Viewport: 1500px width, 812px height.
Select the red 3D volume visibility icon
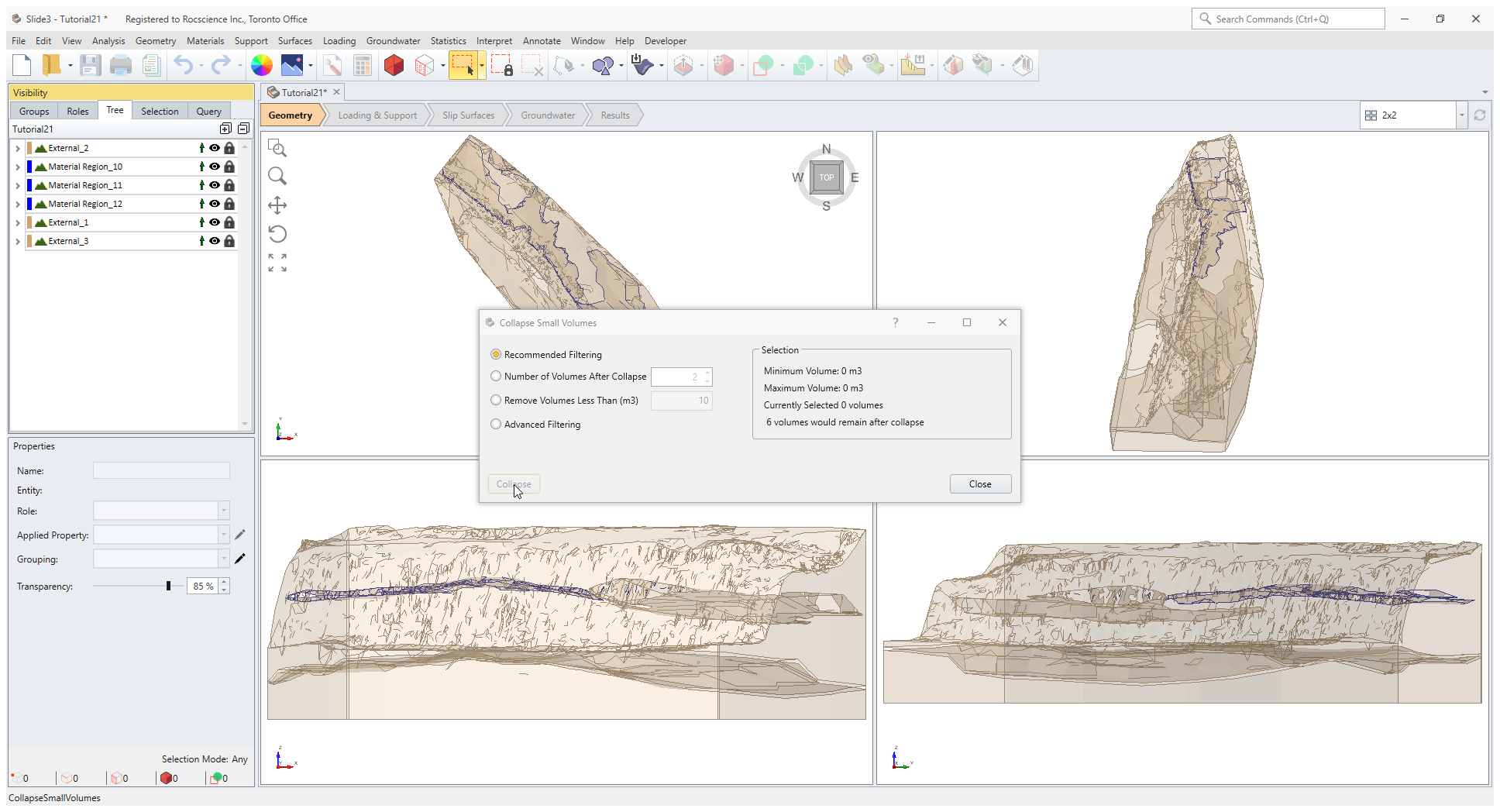(x=394, y=65)
